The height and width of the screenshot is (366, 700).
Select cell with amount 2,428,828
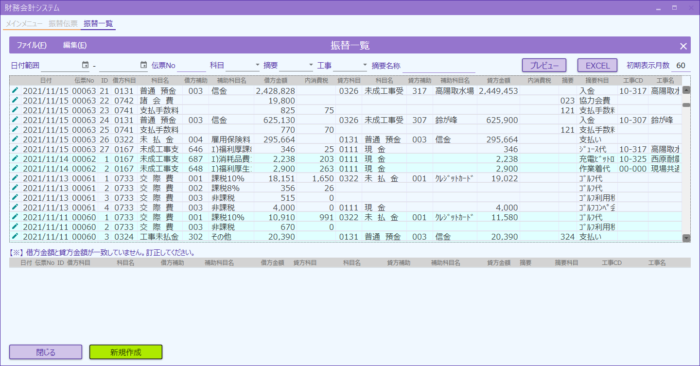275,91
